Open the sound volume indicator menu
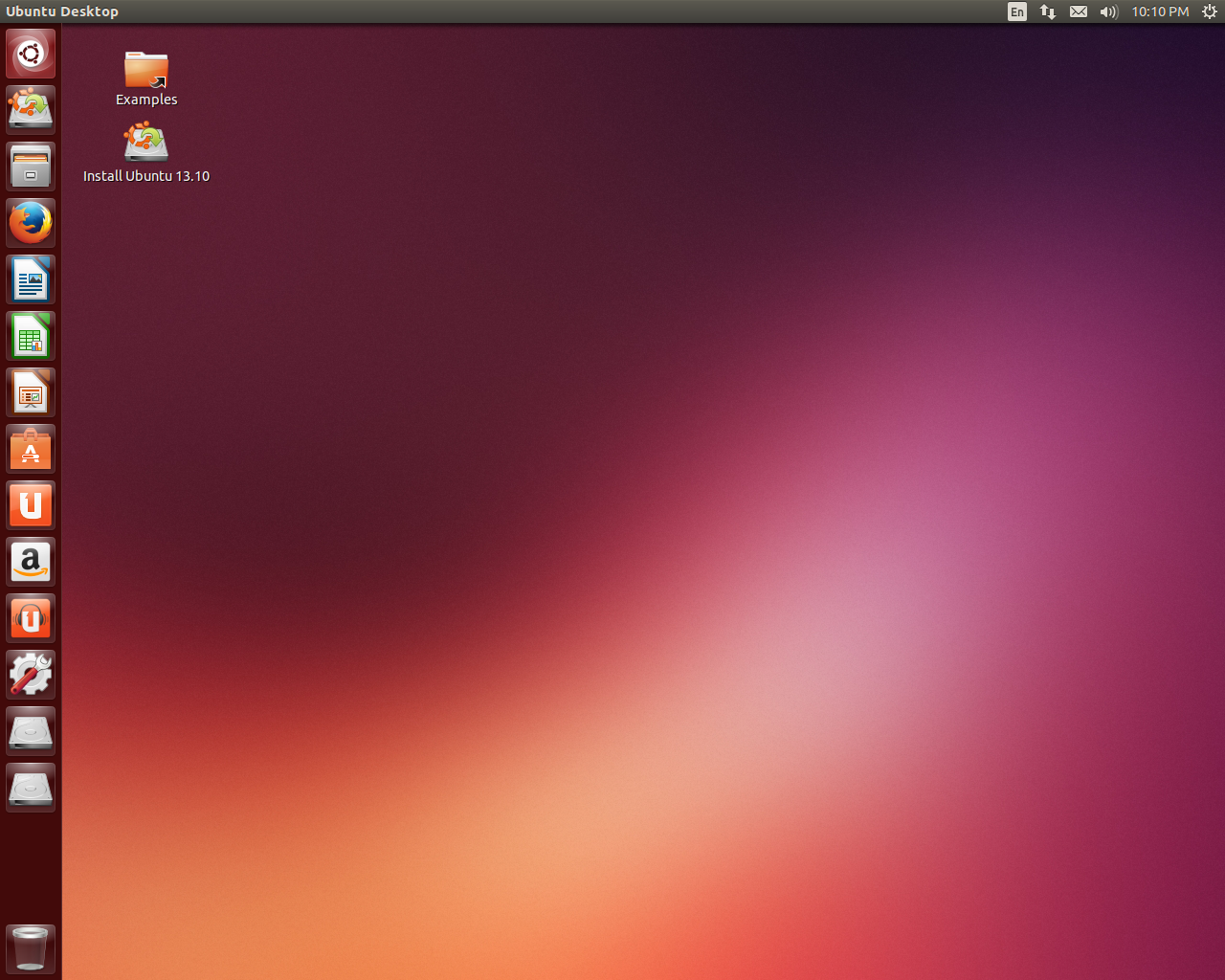 tap(1109, 11)
